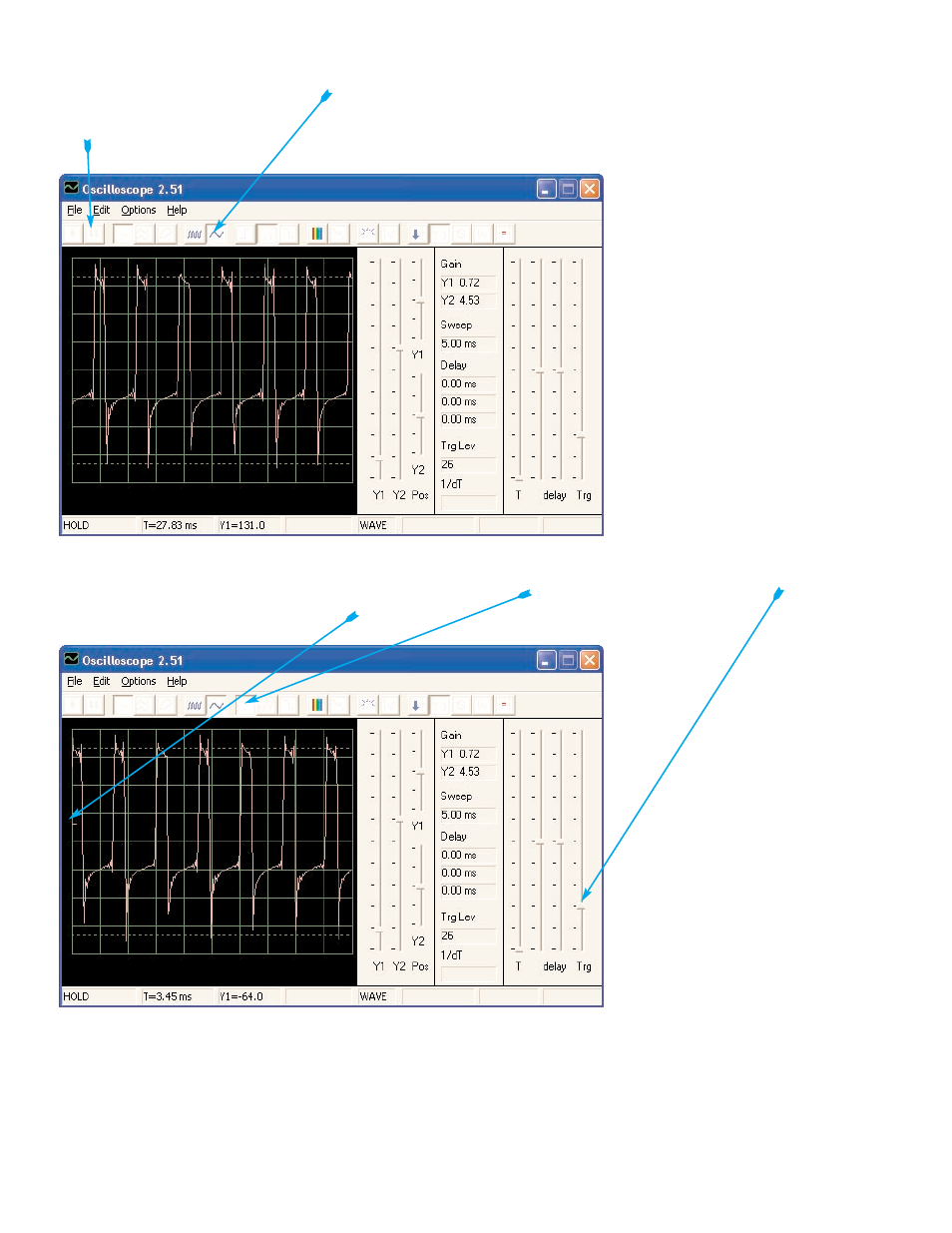The width and height of the screenshot is (952, 1233).
Task: Click Trg Lev value 26 in lower window
Action: tap(468, 935)
